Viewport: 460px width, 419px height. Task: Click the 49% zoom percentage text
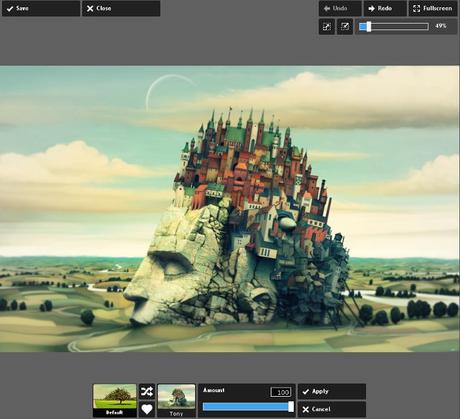tap(441, 26)
